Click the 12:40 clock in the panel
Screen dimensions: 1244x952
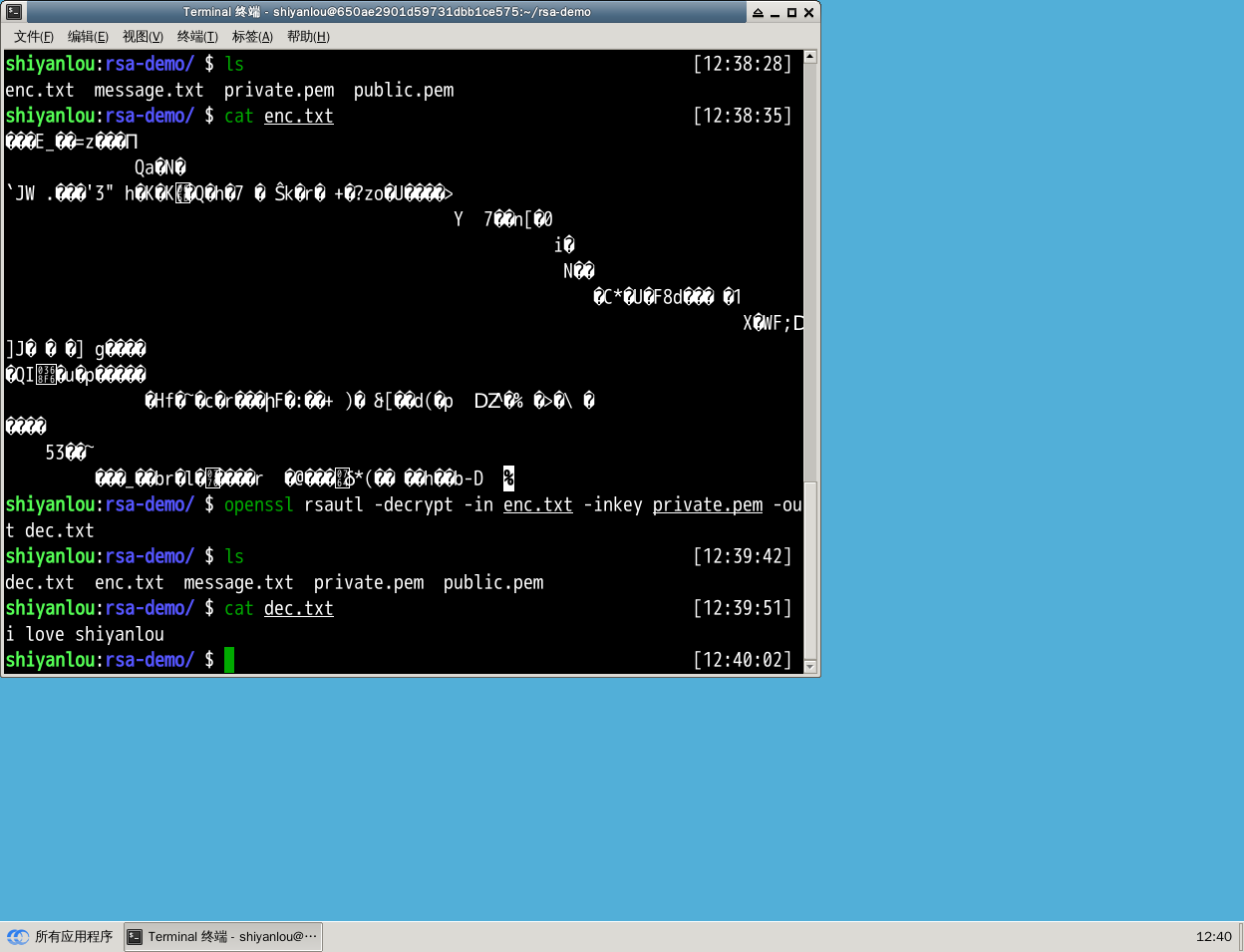click(x=1214, y=937)
